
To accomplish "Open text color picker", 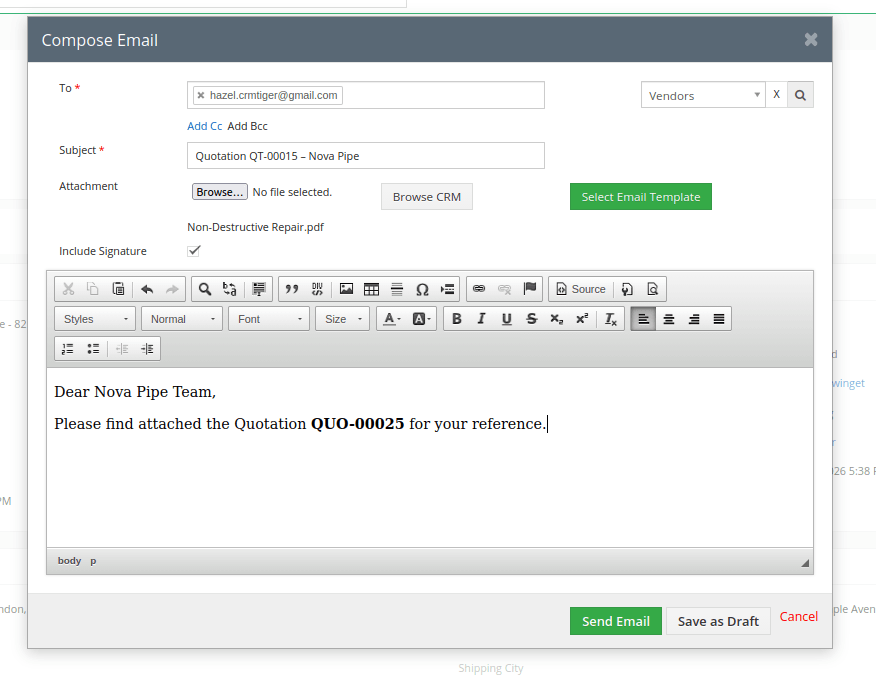I will 392,319.
